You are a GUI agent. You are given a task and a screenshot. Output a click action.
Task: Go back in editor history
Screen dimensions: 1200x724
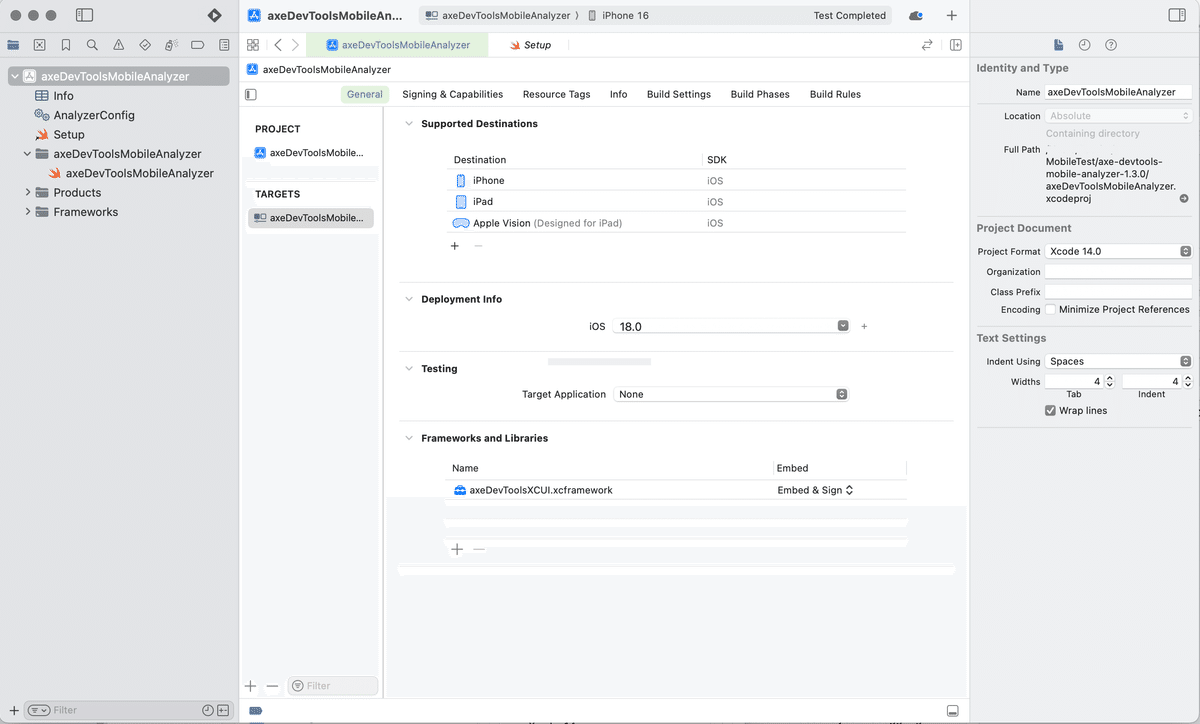pyautogui.click(x=278, y=45)
